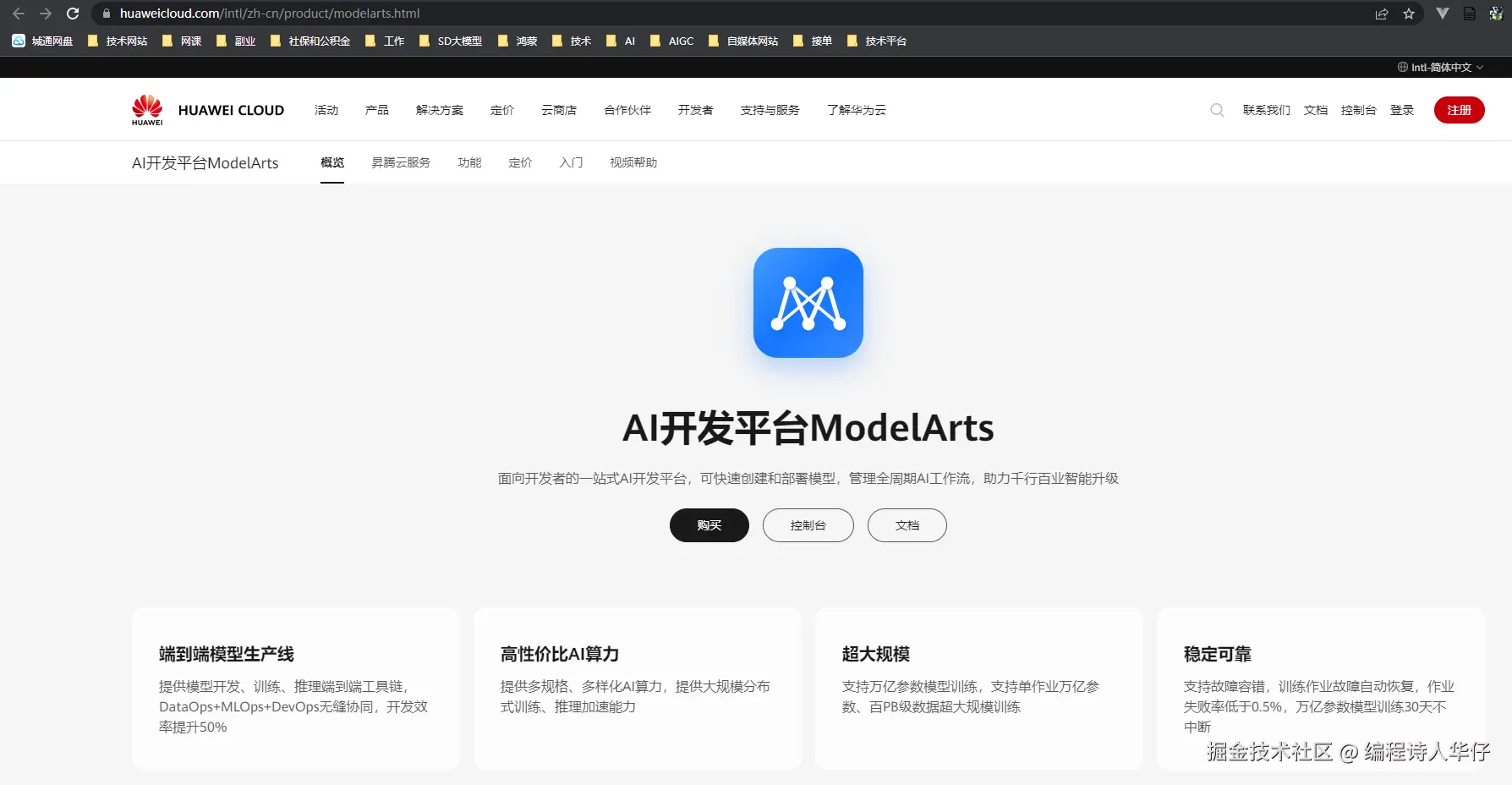Open the 支持与服务 menu in the main navigation
This screenshot has height=785, width=1512.
pos(770,110)
